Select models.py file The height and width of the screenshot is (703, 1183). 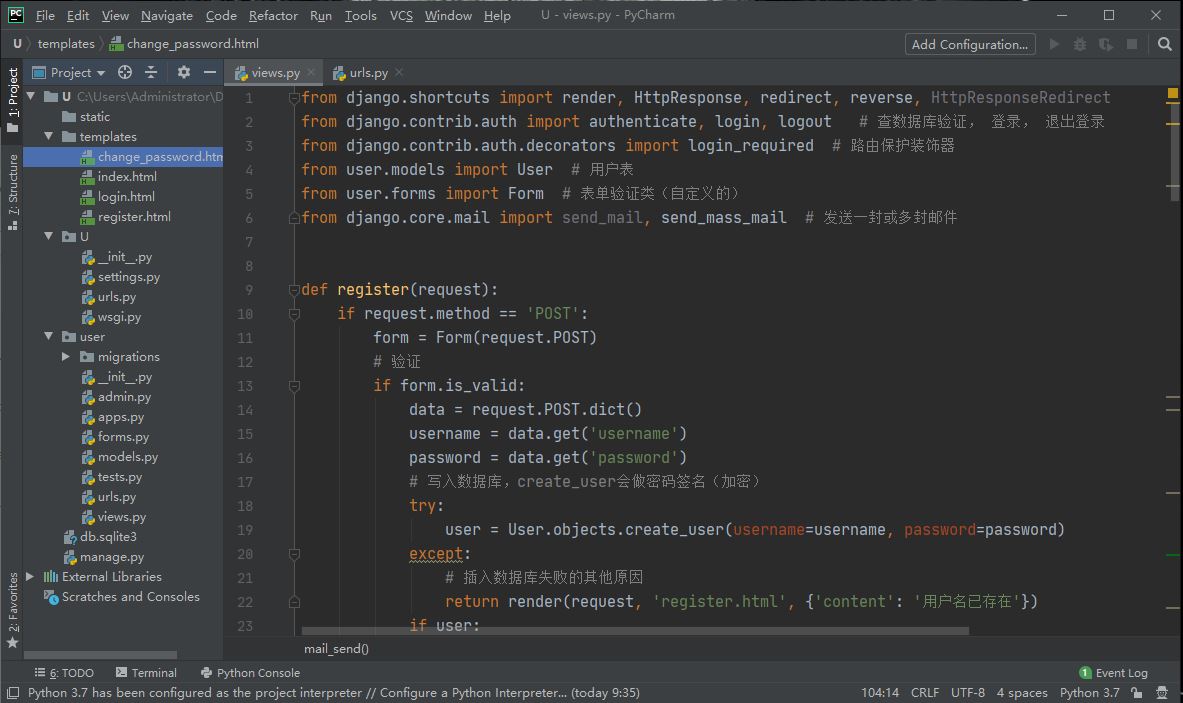coord(120,456)
